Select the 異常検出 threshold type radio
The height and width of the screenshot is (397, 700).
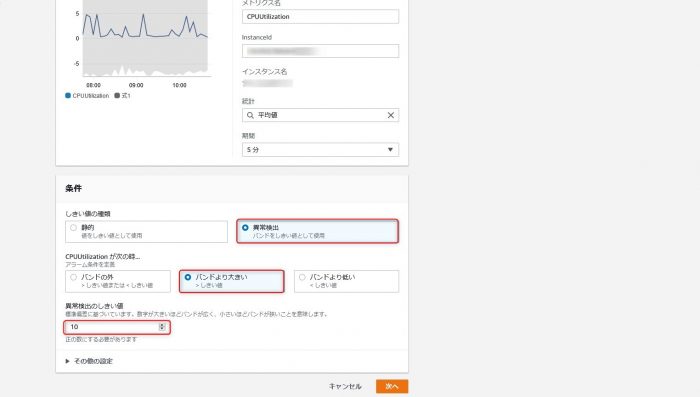[245, 228]
